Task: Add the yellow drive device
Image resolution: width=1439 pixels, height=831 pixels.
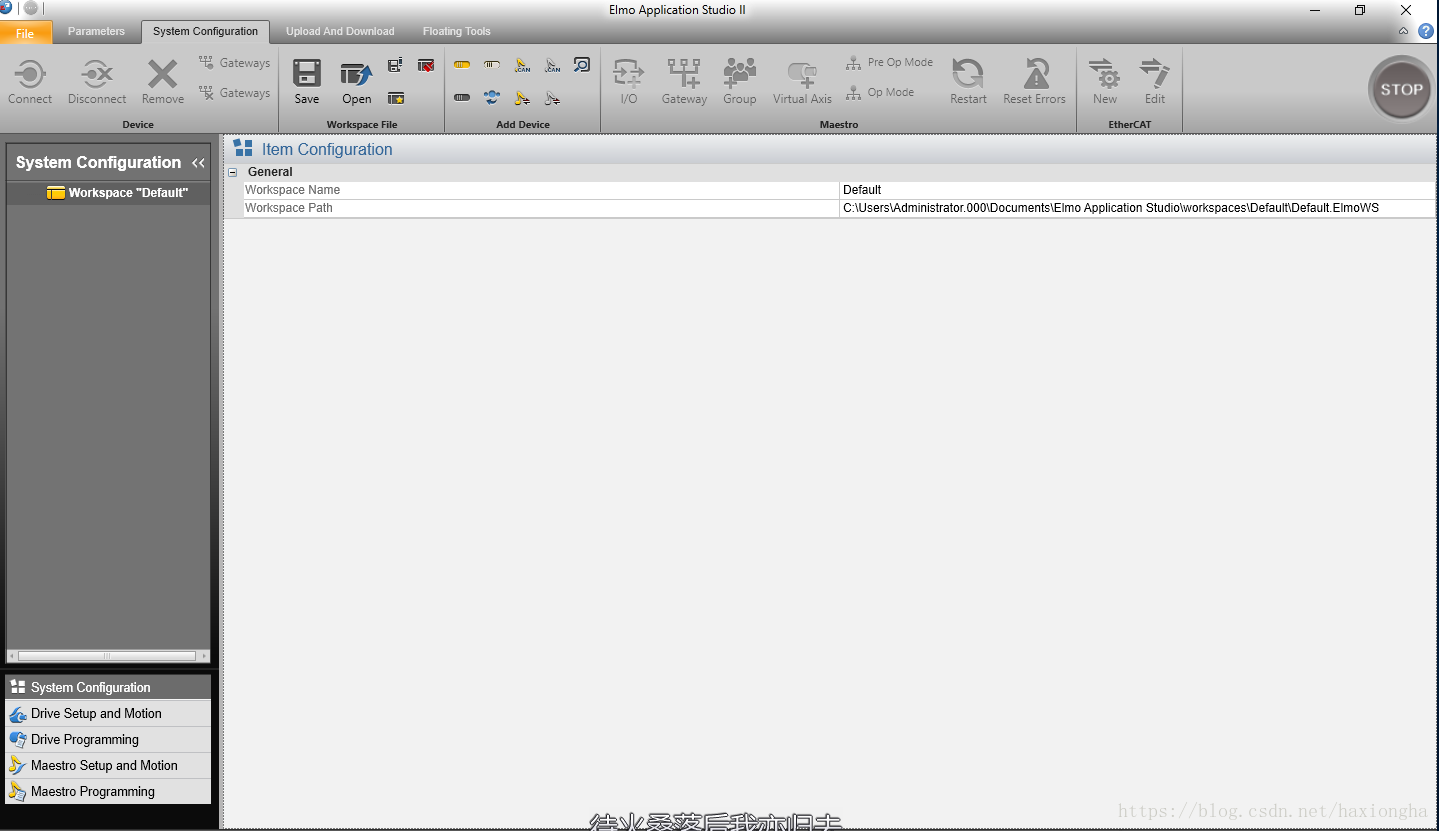Action: [462, 65]
